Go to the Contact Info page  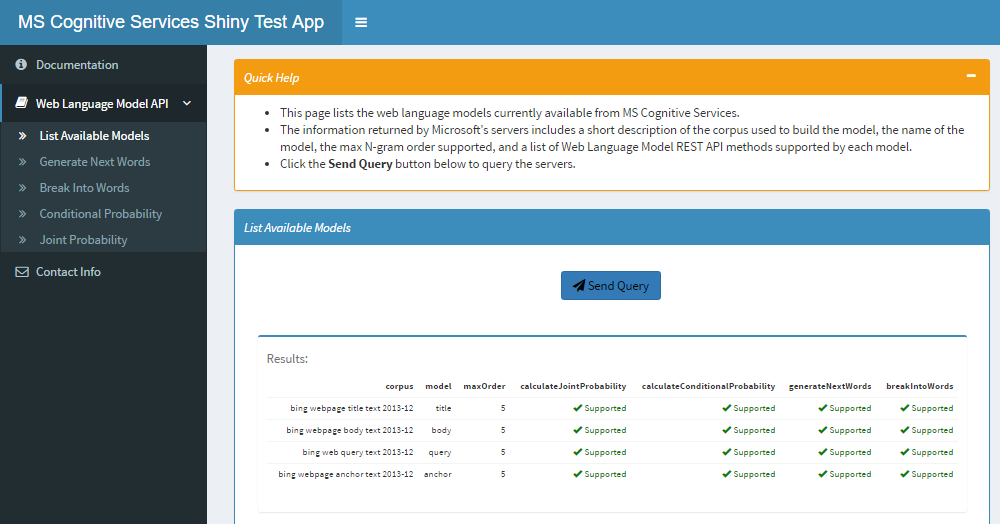tap(68, 272)
